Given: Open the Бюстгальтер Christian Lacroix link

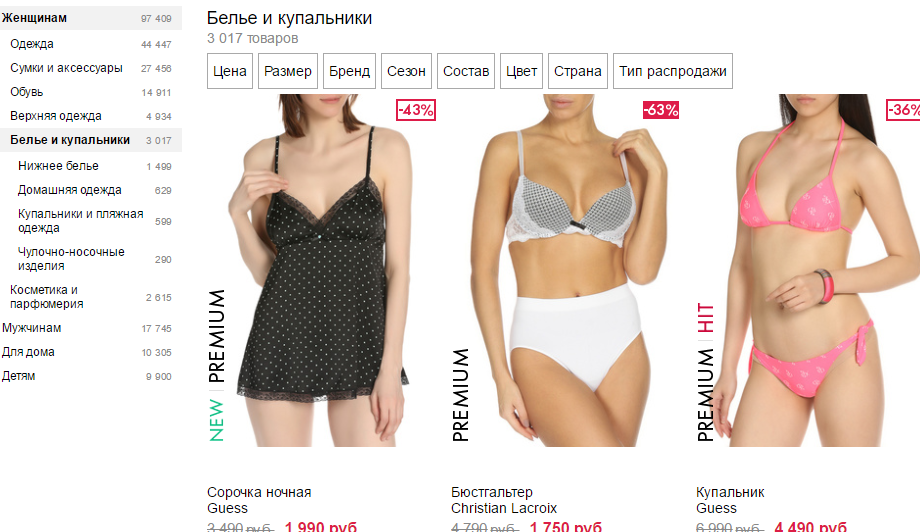Looking at the screenshot, I should coord(503,500).
